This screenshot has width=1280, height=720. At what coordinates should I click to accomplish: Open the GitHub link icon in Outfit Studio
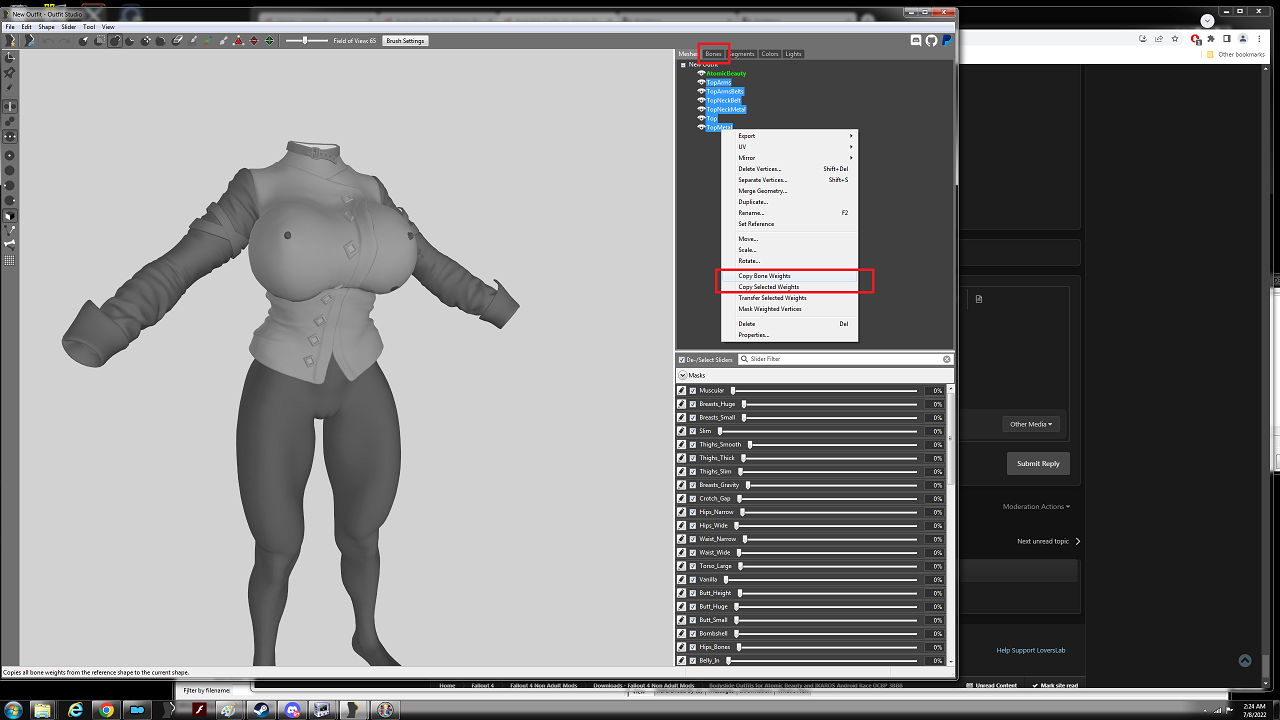coord(931,40)
